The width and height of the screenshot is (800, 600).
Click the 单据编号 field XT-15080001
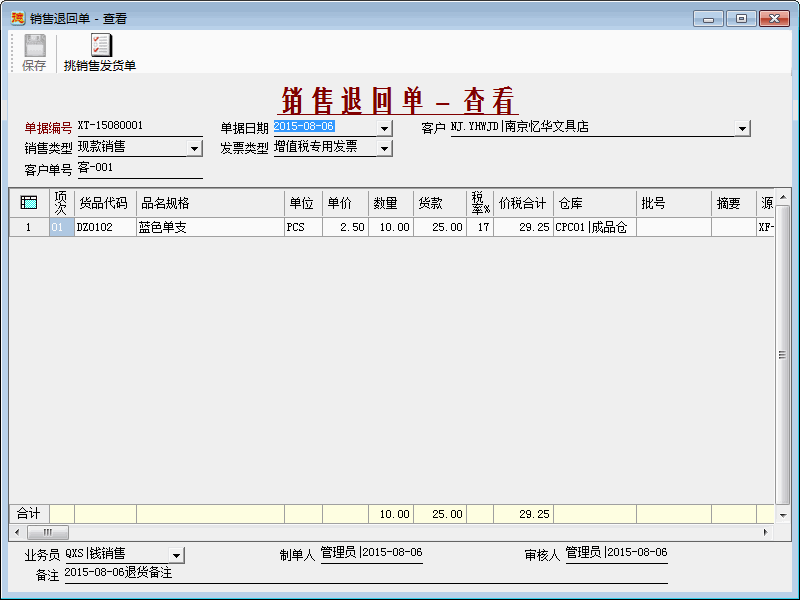coord(140,126)
